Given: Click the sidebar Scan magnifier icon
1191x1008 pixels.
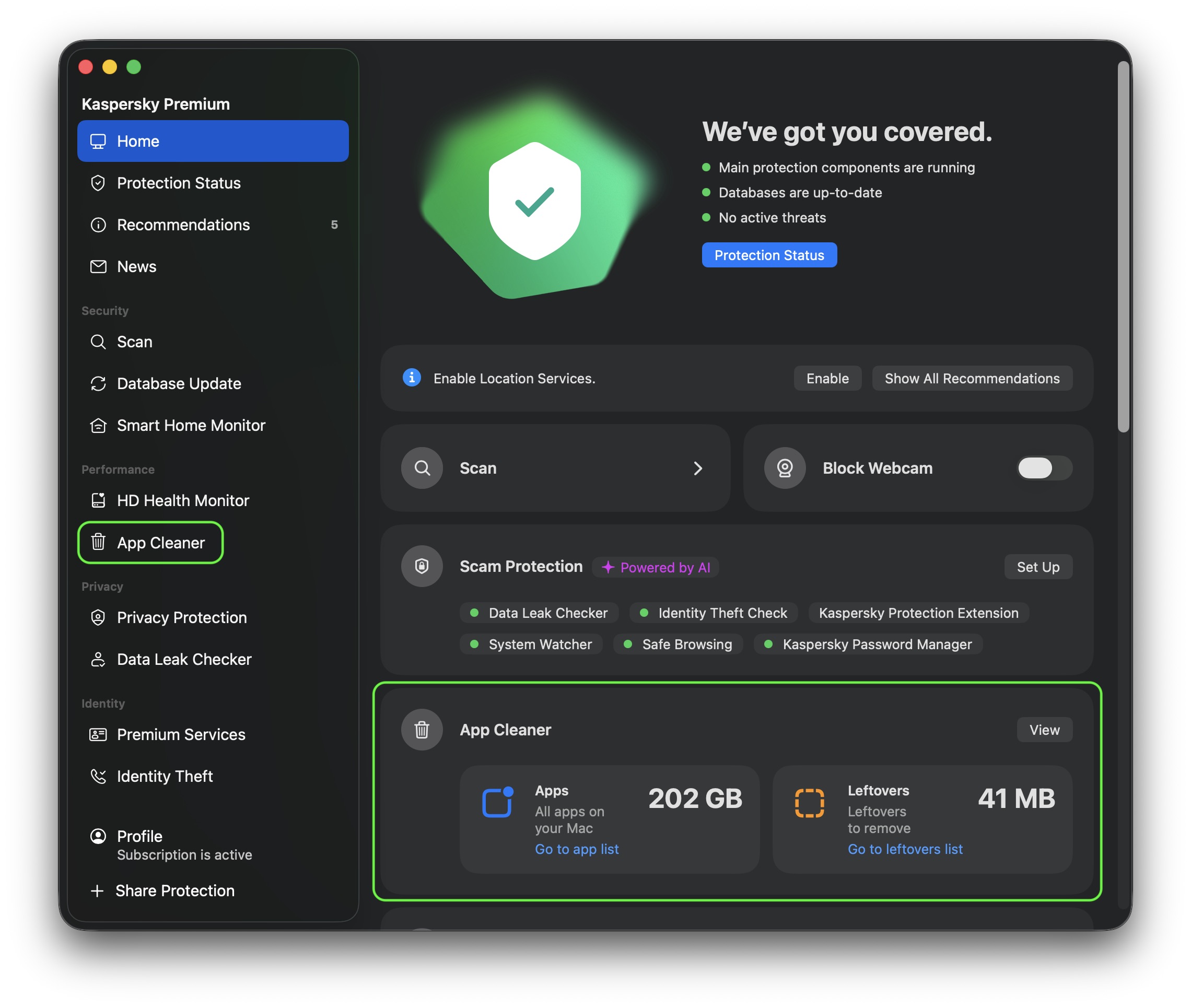Looking at the screenshot, I should (x=98, y=342).
